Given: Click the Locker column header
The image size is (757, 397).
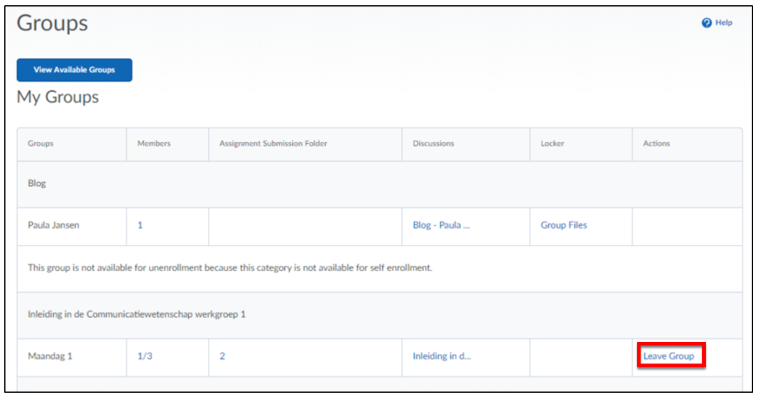Looking at the screenshot, I should point(552,143).
